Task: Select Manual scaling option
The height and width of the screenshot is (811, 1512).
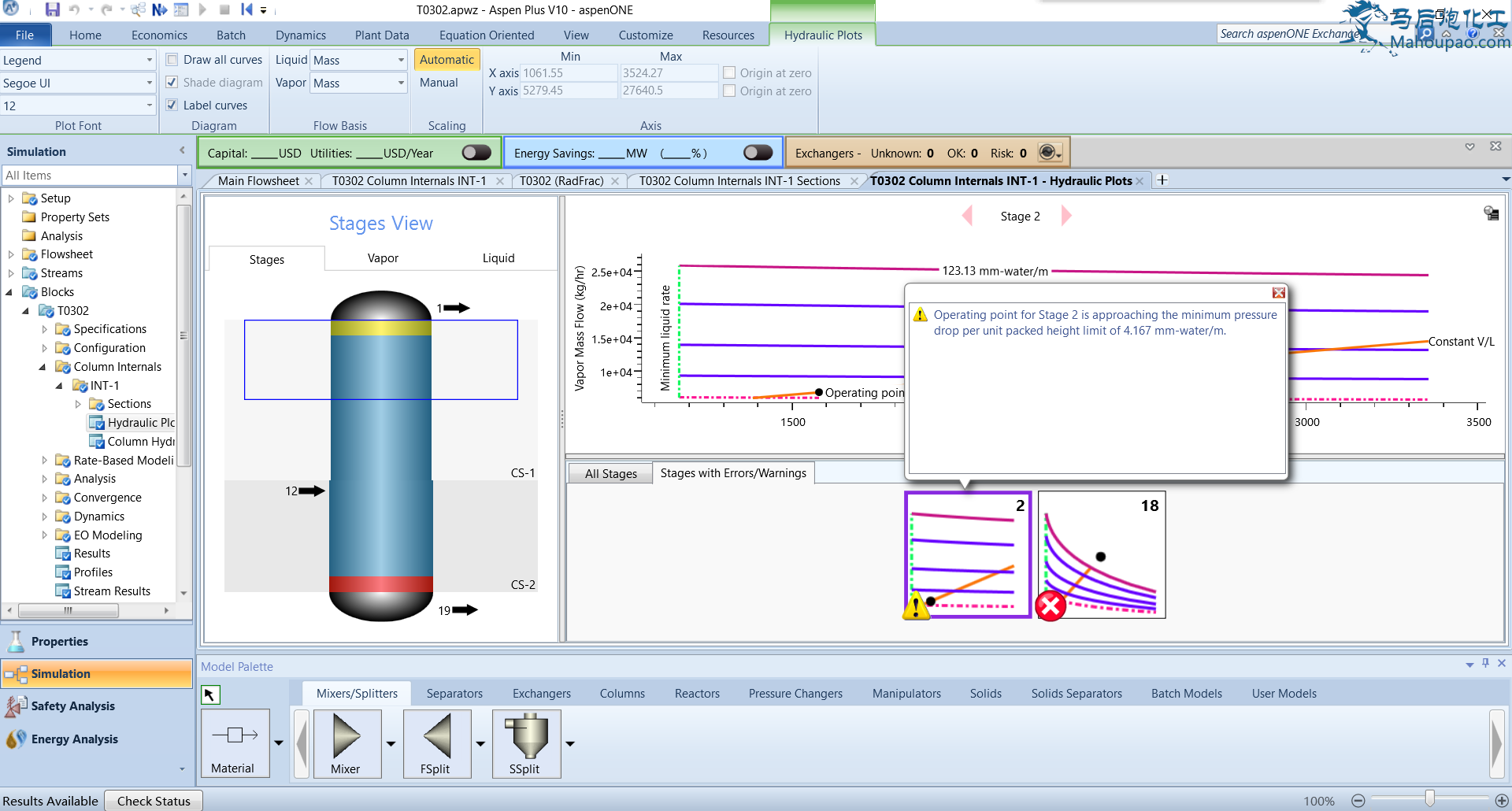Action: [439, 83]
